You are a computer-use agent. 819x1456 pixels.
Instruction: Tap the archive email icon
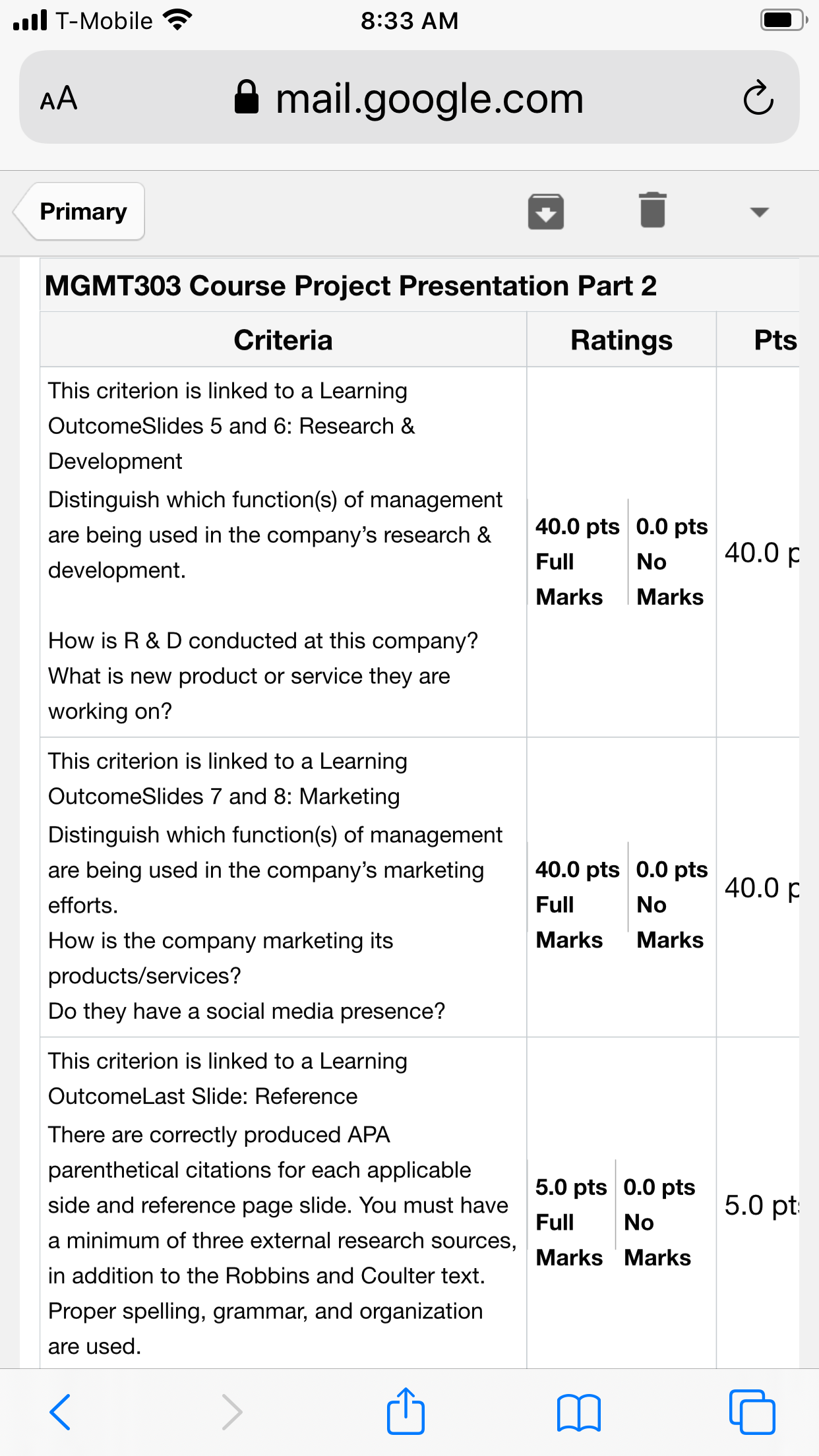point(545,212)
